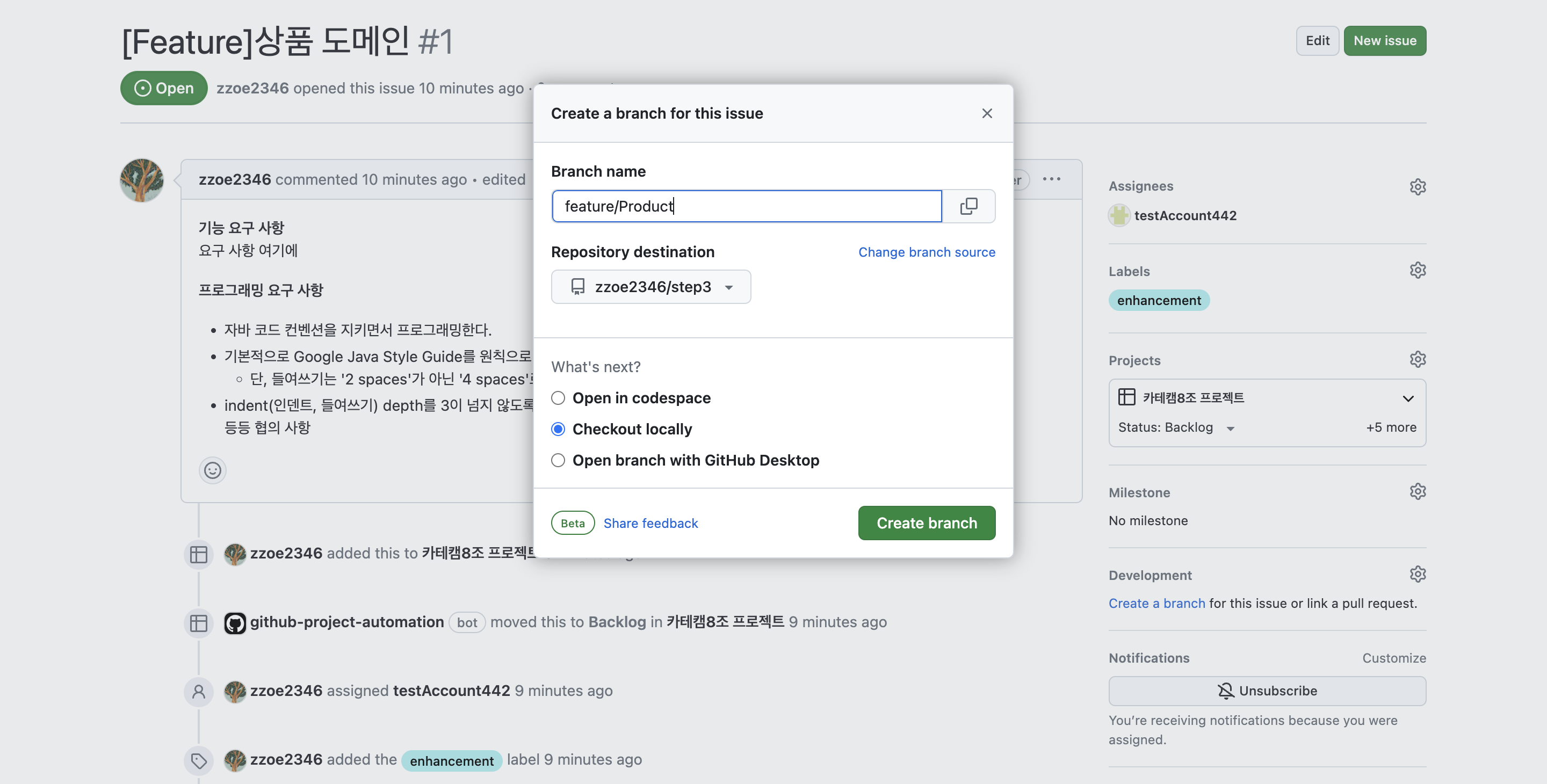This screenshot has height=784, width=1547.
Task: Expand 카테캠8조 프로젝트 project chevron
Action: [x=1408, y=398]
